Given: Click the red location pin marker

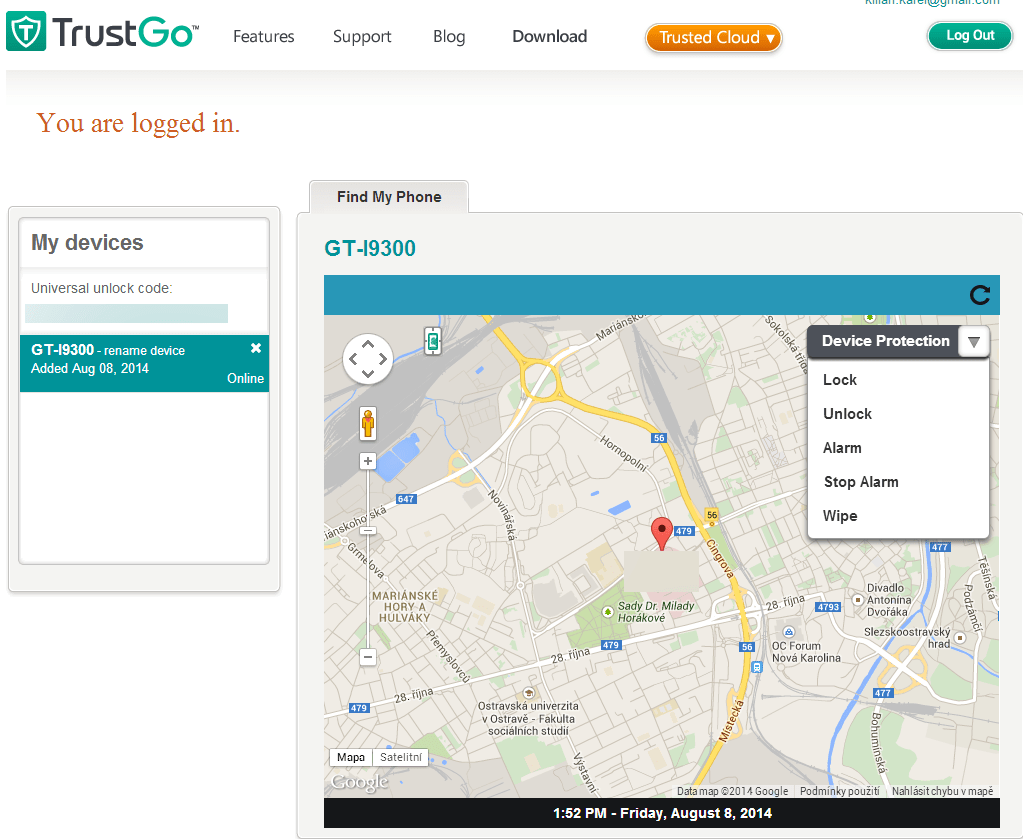Looking at the screenshot, I should coord(662,534).
